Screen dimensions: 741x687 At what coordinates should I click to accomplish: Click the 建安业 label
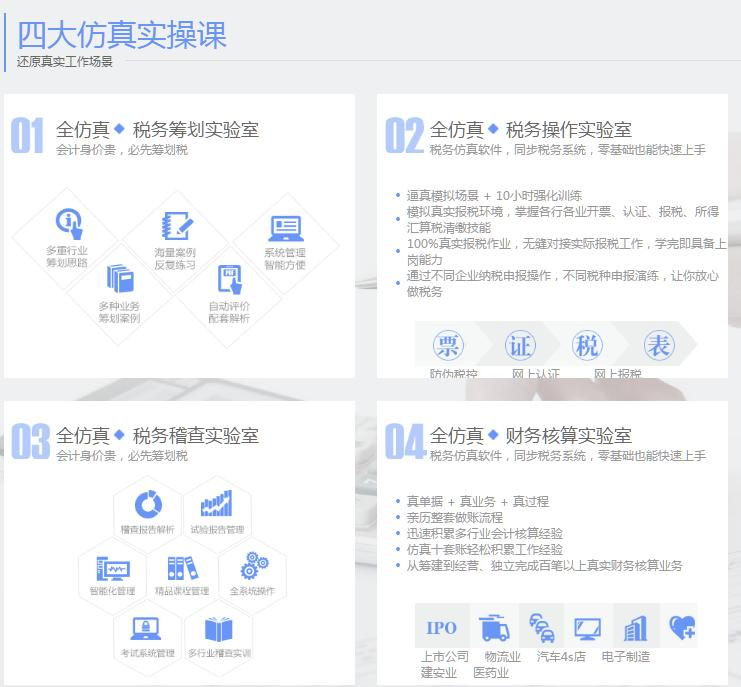point(439,672)
